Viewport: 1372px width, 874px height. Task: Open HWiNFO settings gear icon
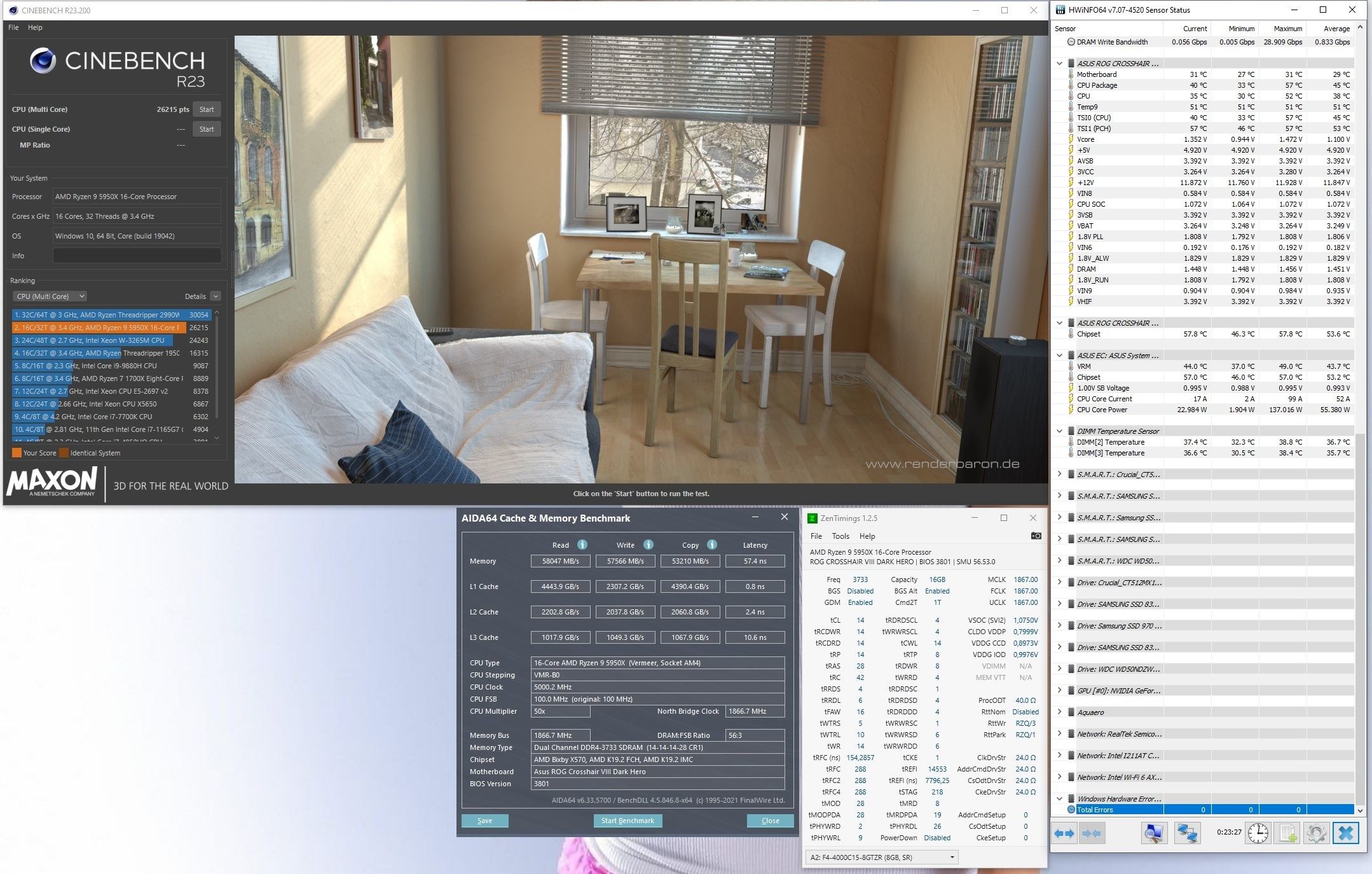1317,833
